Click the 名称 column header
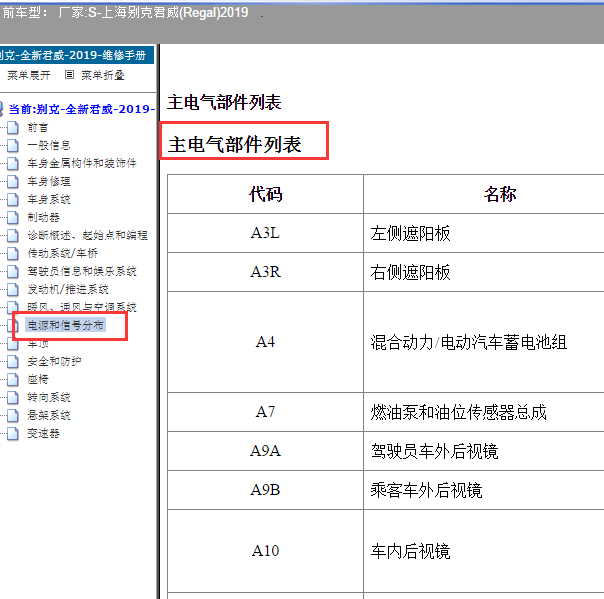The image size is (604, 599). [484, 194]
